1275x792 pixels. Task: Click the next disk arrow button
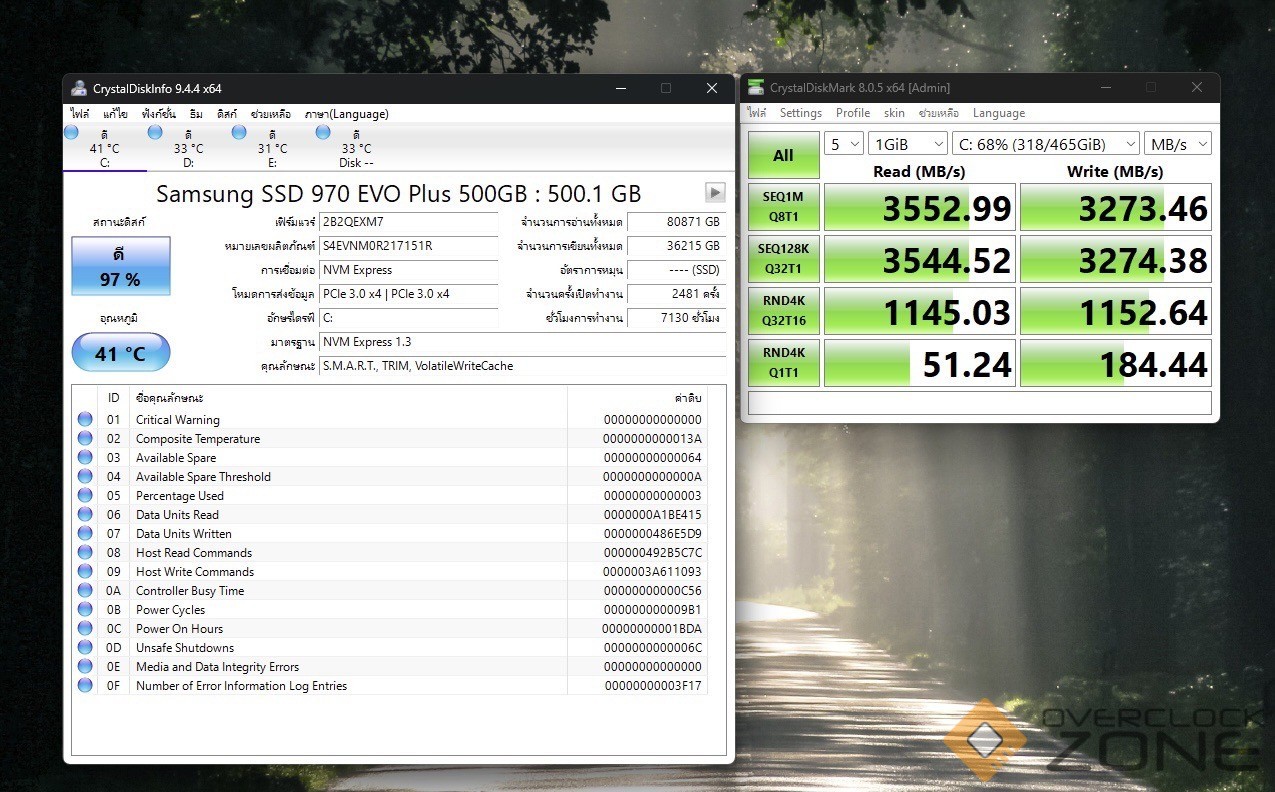[x=715, y=193]
